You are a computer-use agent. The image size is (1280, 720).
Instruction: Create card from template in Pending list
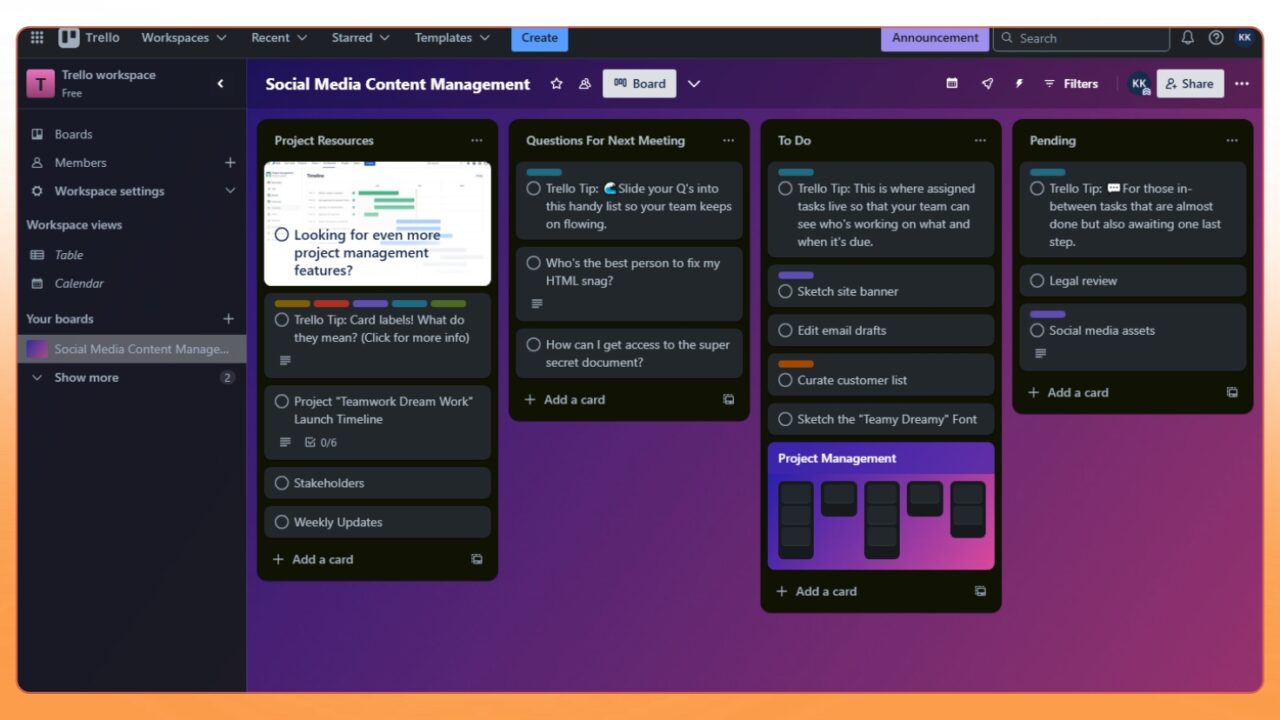click(x=1232, y=393)
